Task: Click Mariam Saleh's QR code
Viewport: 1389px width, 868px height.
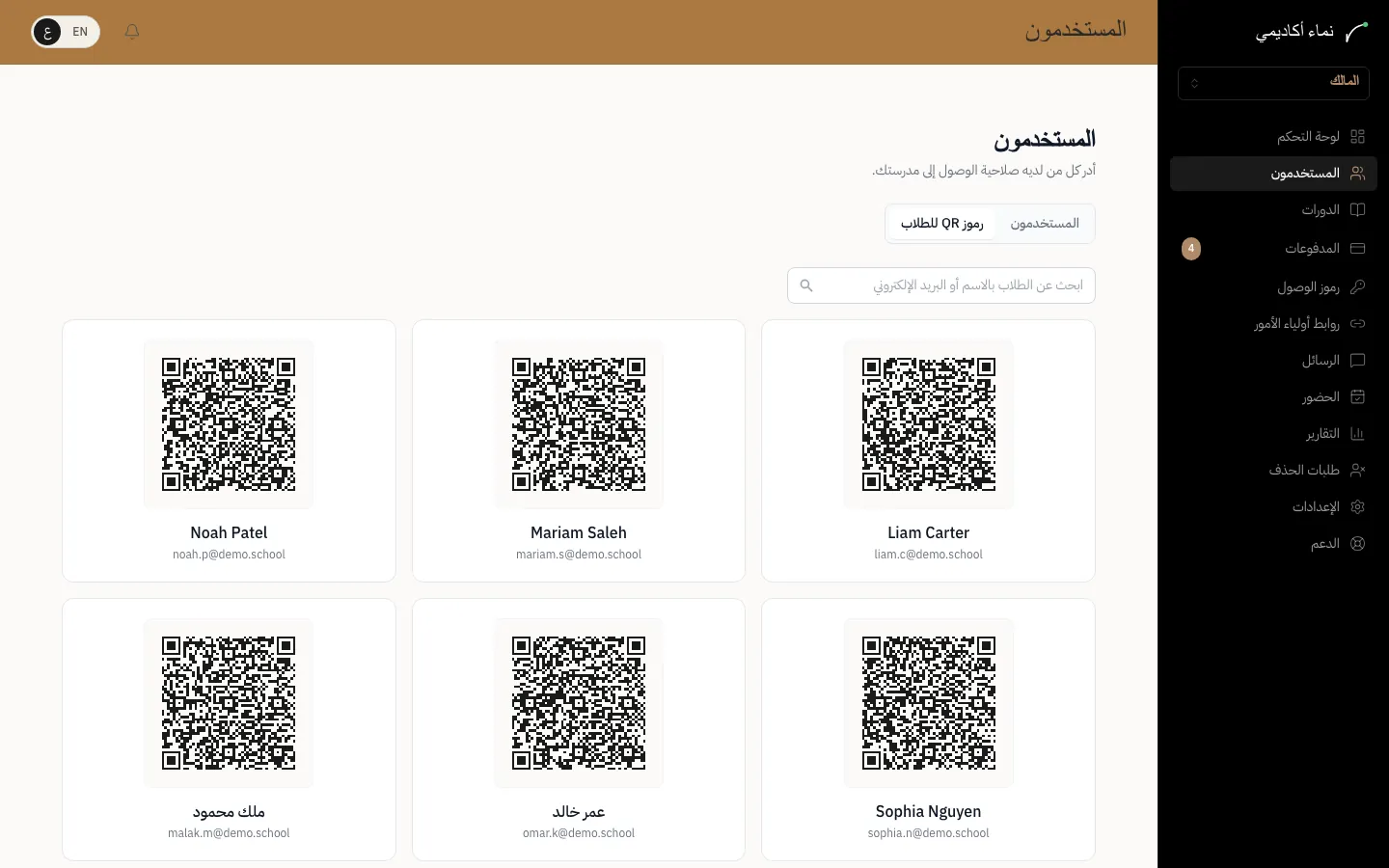Action: [579, 424]
